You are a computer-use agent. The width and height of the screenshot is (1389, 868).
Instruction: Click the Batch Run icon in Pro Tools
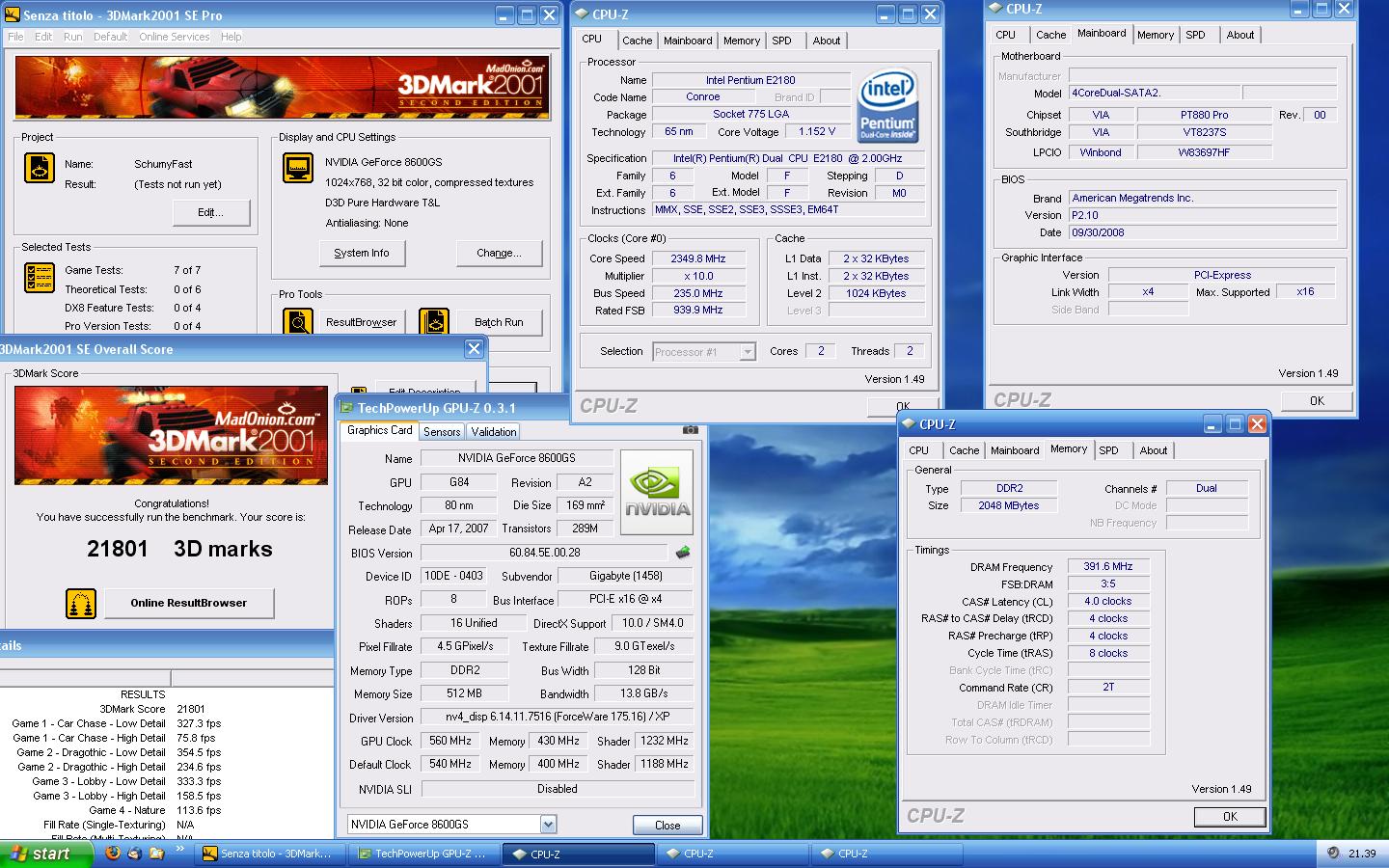point(434,322)
